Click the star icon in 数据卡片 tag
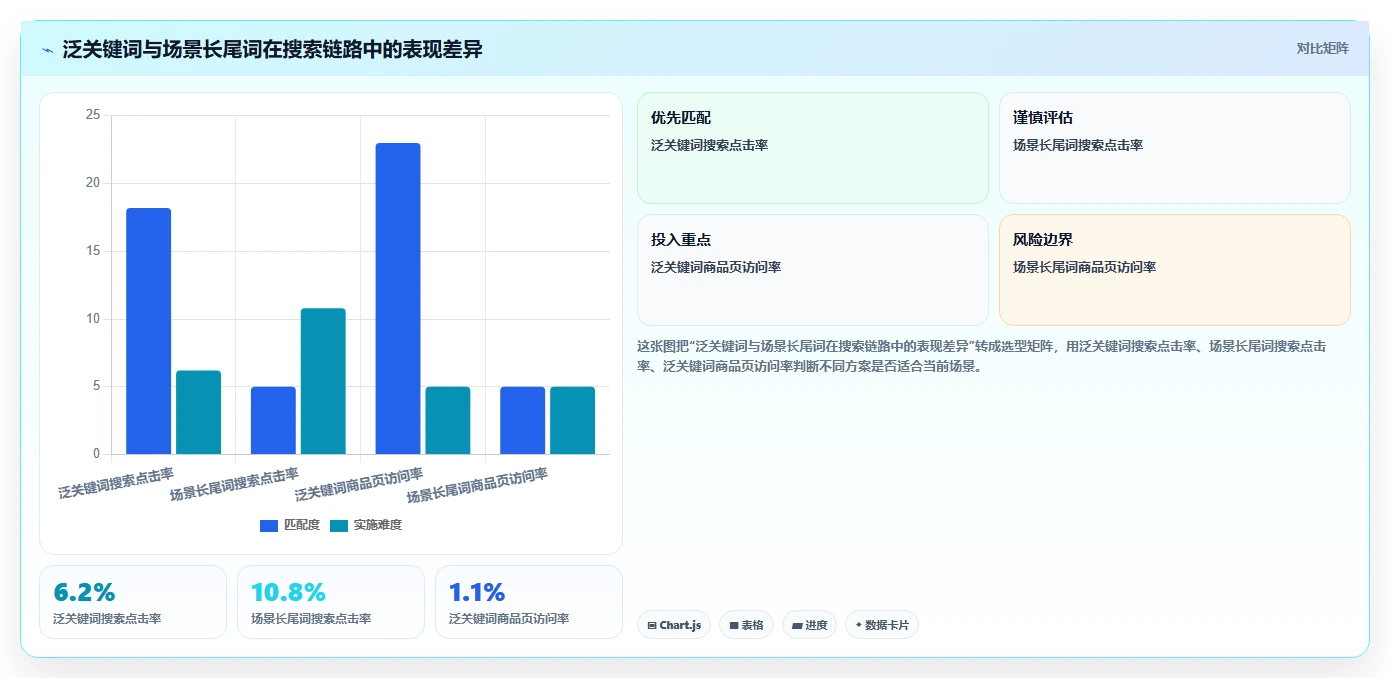This screenshot has height=678, width=1390. point(858,625)
